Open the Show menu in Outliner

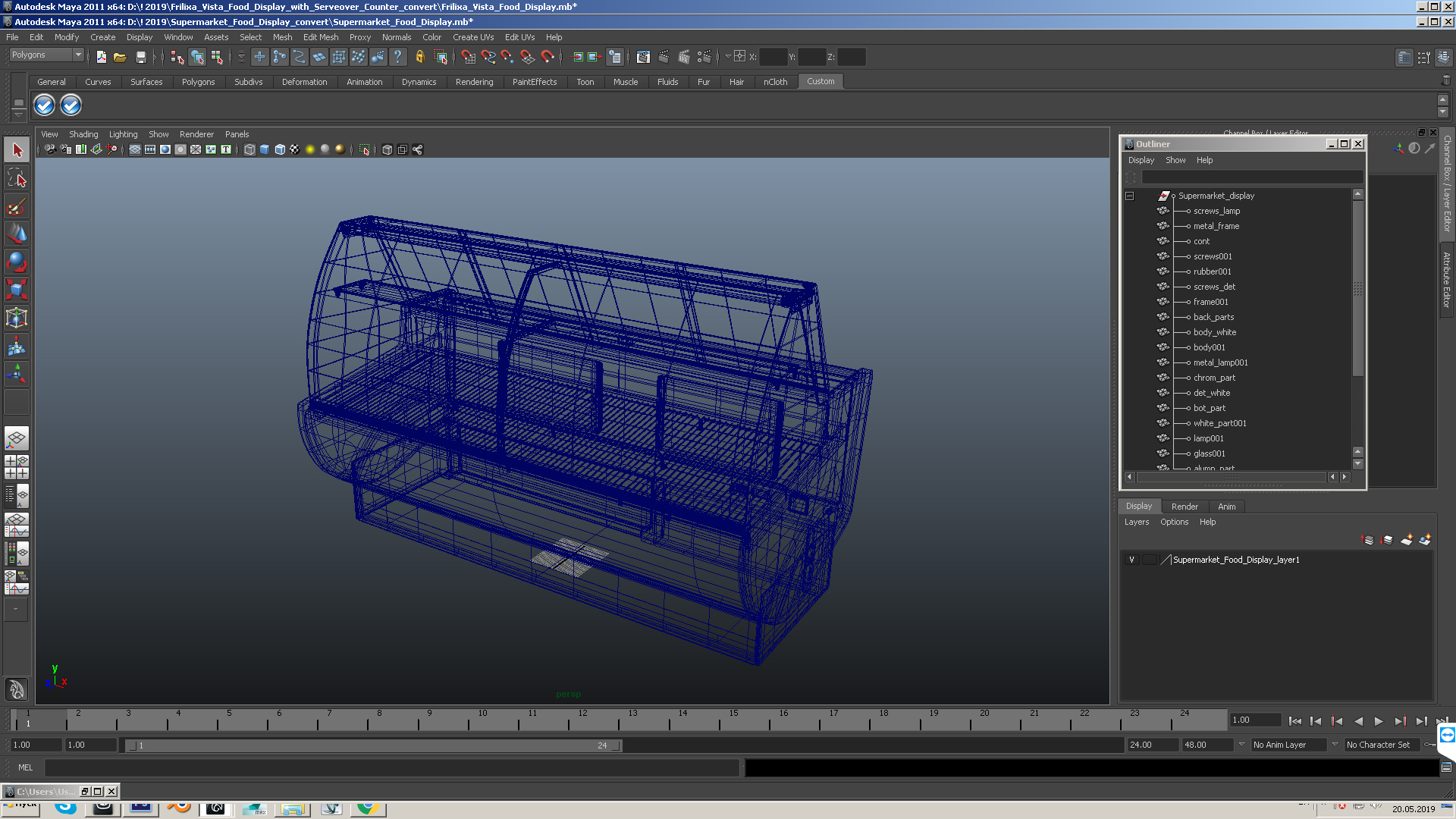click(x=1175, y=160)
